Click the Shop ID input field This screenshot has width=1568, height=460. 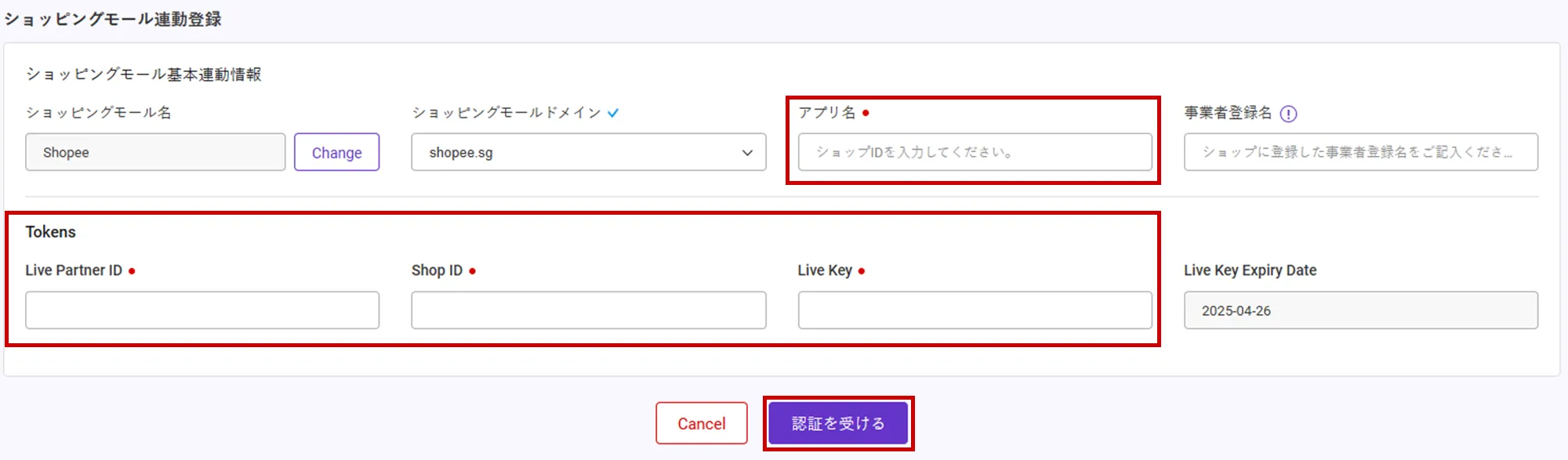[588, 310]
